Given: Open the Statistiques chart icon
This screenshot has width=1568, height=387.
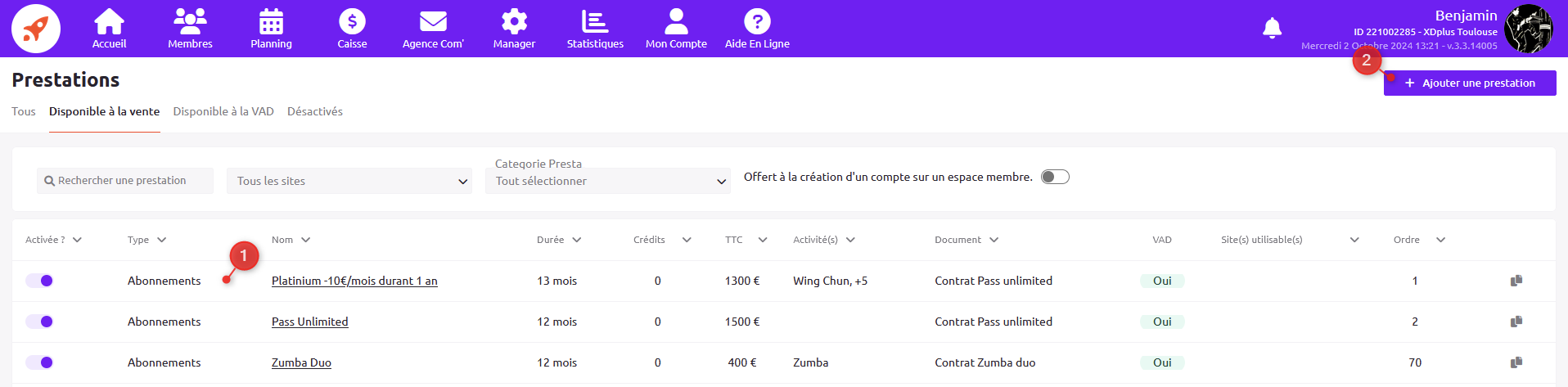Looking at the screenshot, I should coord(595,22).
